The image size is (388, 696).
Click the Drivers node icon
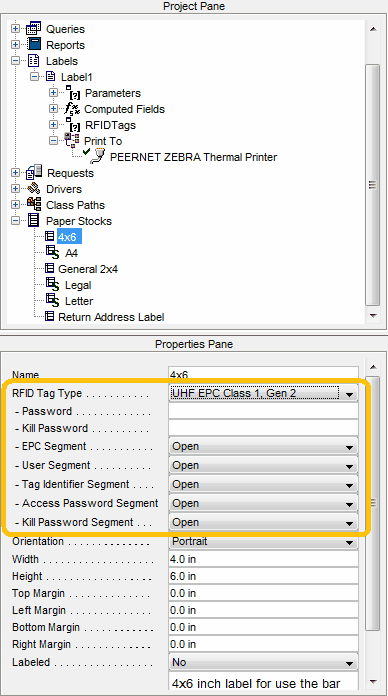point(34,189)
